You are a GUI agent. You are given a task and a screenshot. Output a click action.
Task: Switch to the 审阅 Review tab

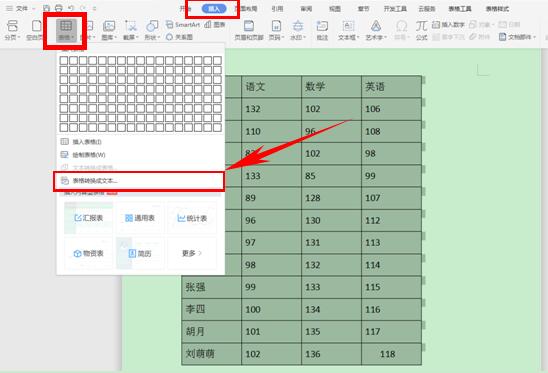tap(306, 9)
